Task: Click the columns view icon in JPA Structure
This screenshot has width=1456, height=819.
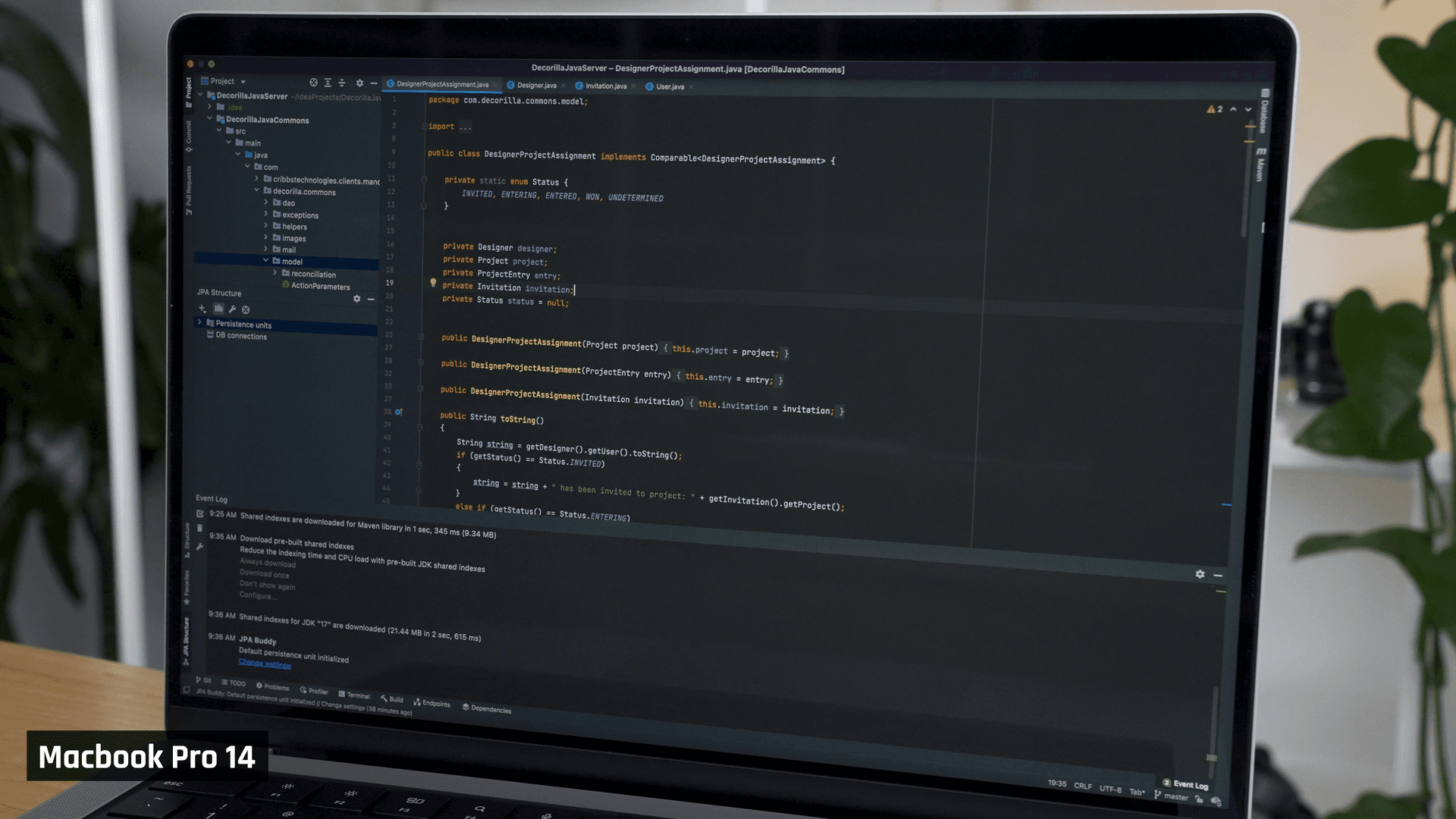Action: click(x=218, y=309)
